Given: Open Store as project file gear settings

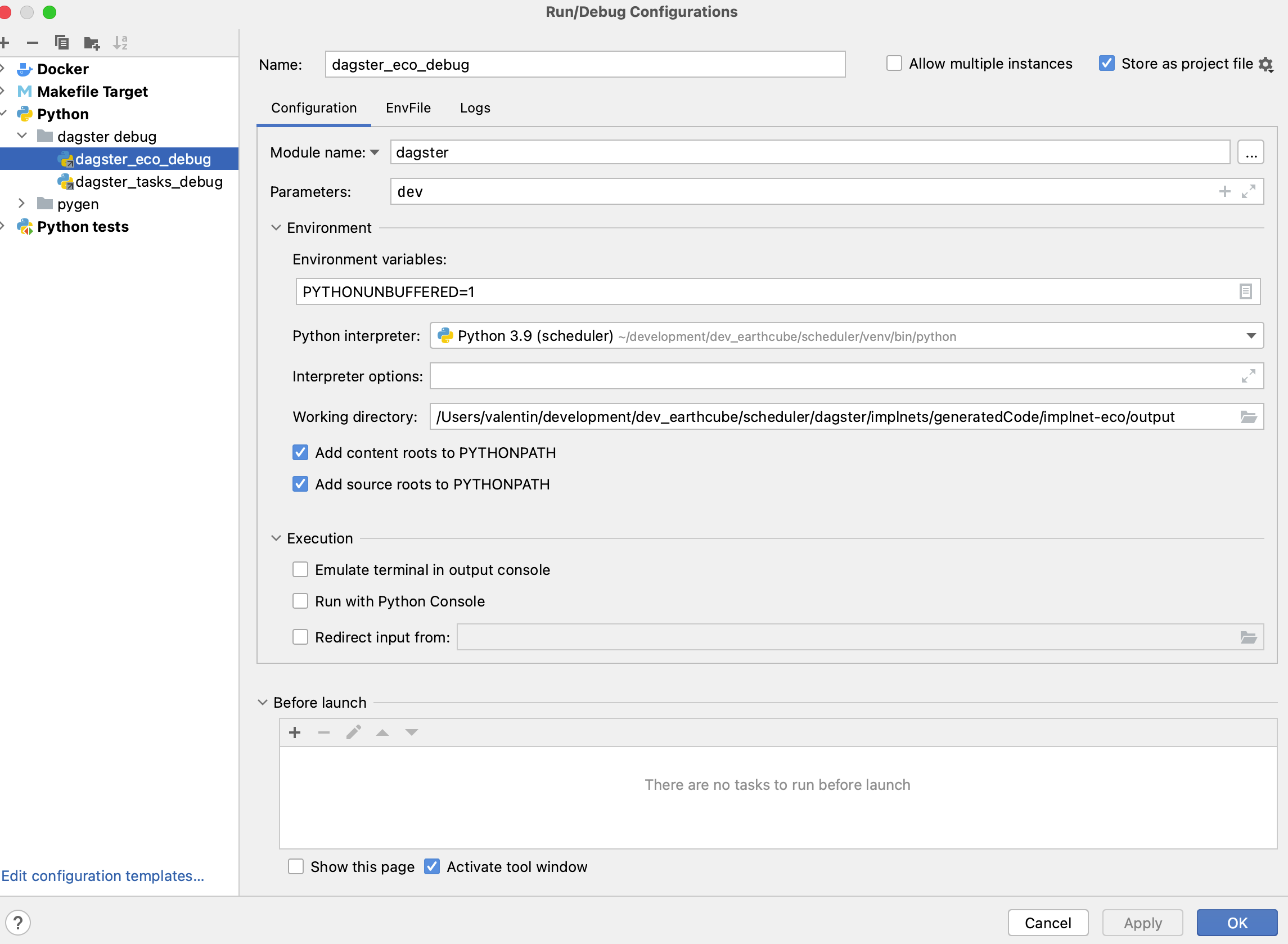Looking at the screenshot, I should 1266,65.
